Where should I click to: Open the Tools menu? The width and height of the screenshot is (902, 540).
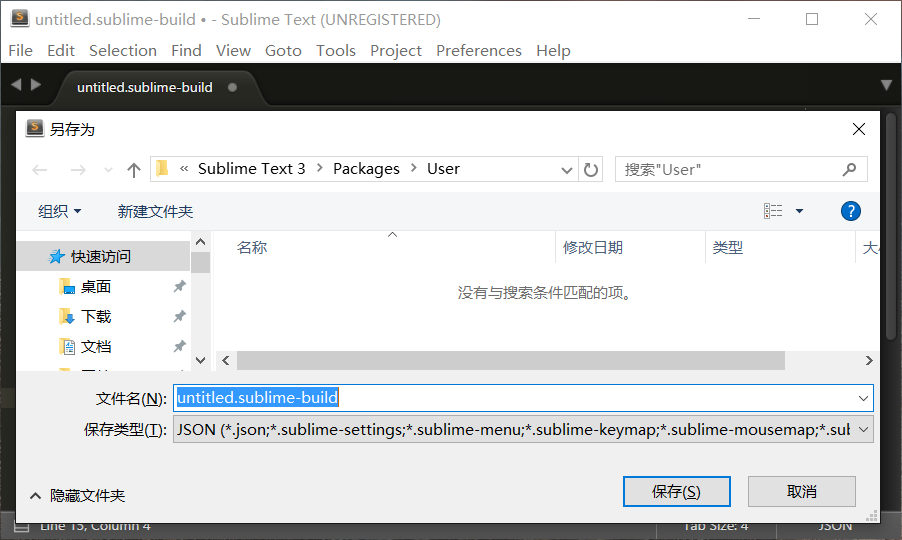(x=336, y=51)
